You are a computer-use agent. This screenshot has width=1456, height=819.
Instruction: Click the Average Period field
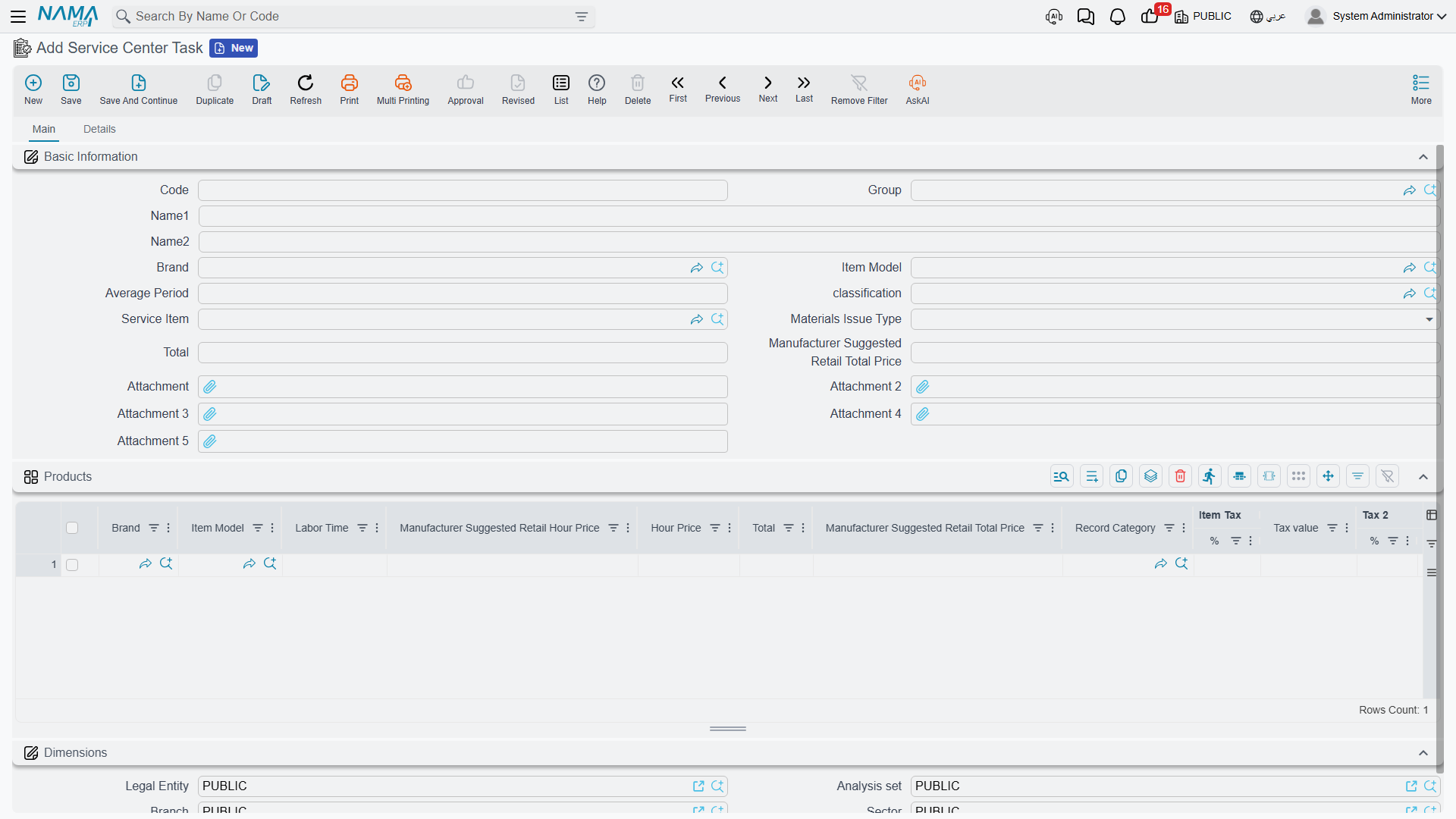463,293
